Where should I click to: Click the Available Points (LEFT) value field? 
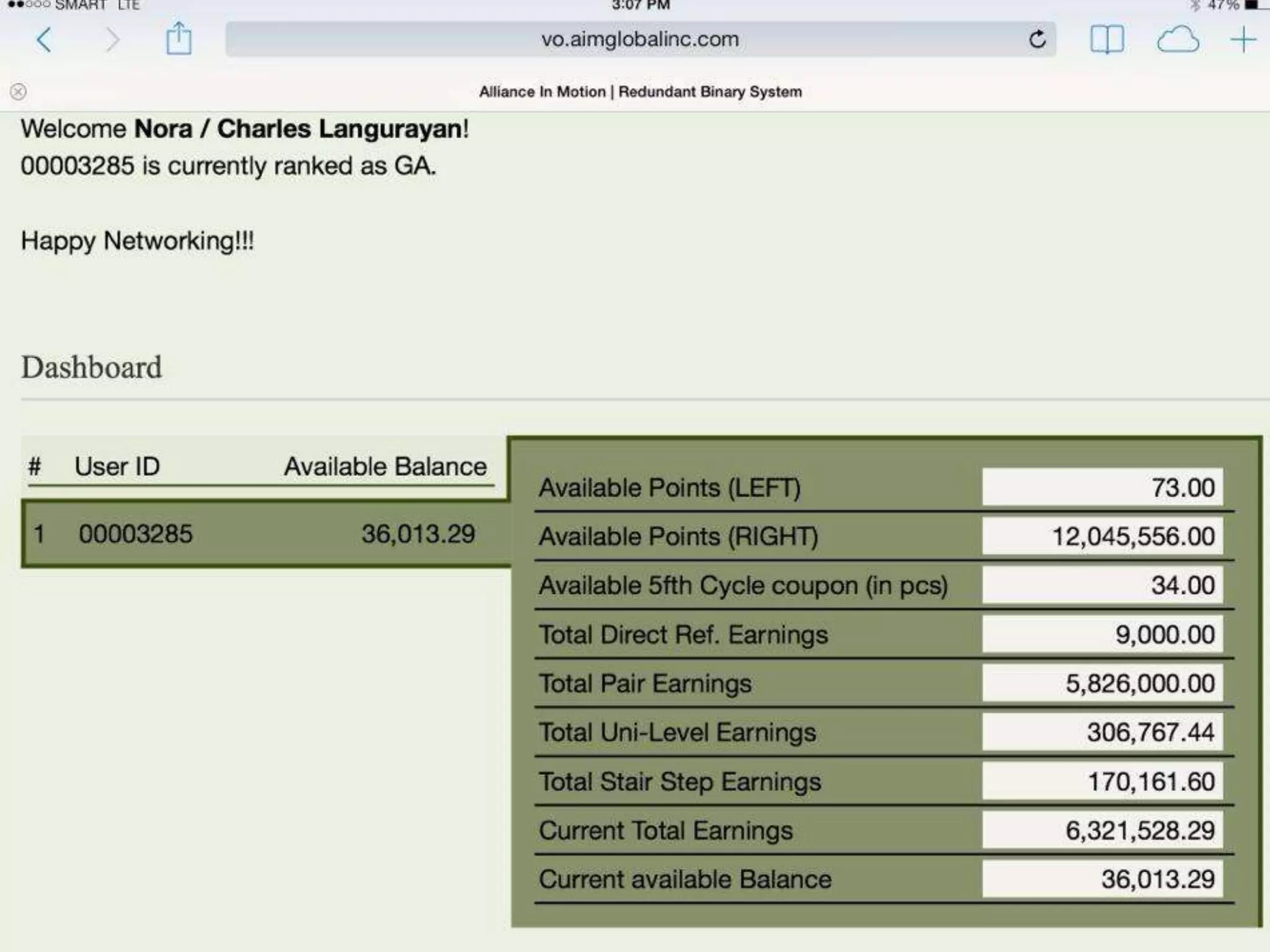click(1102, 487)
